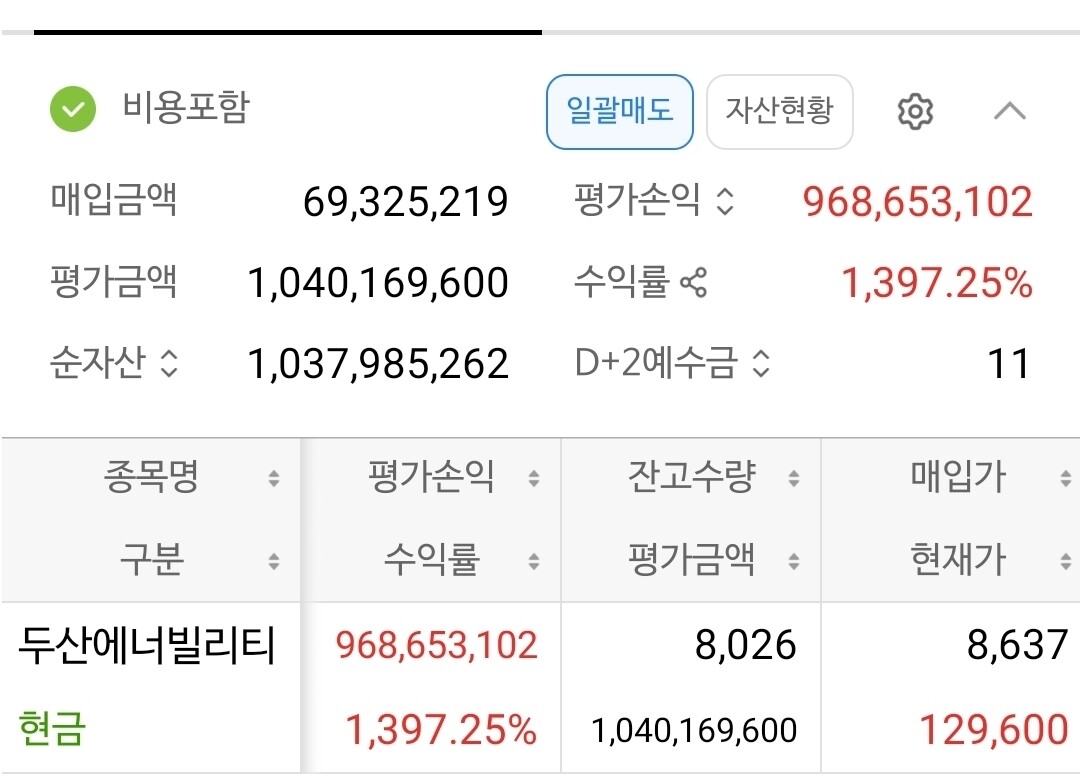Sort by 종목명 column sort icon
The width and height of the screenshot is (1080, 782).
(274, 478)
